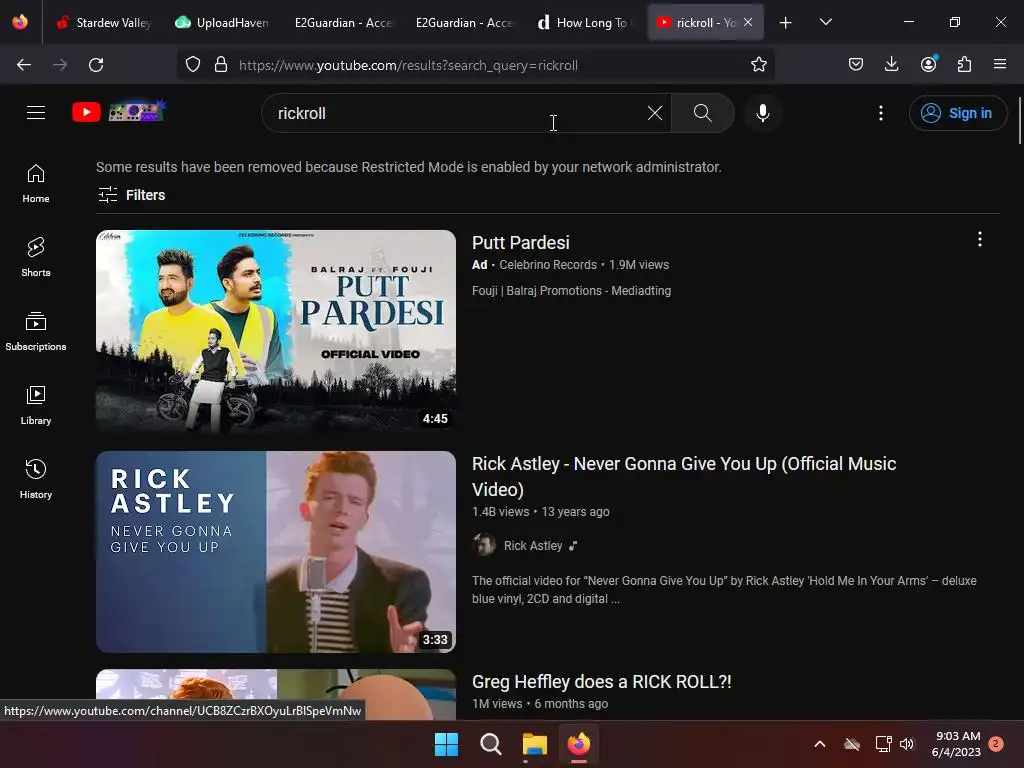
Task: Open Library in sidebar
Action: pos(36,406)
